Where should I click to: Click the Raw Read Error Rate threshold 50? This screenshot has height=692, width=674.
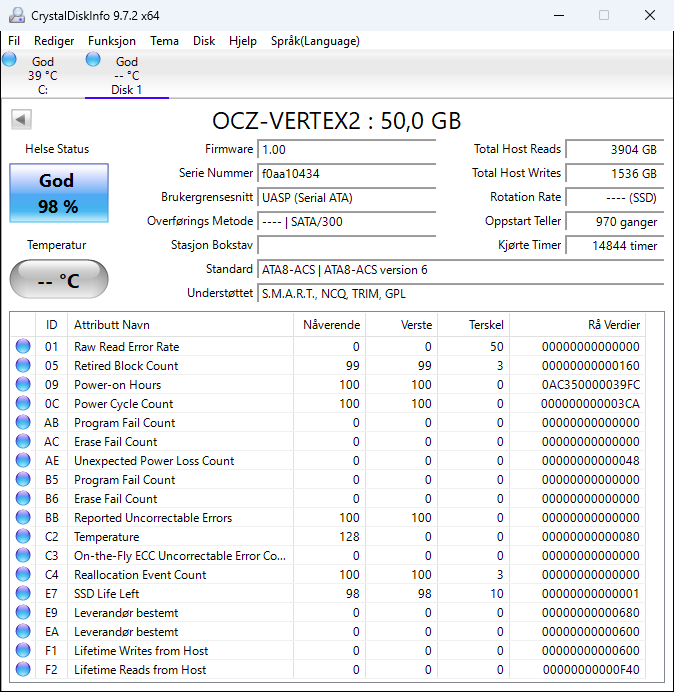coord(497,347)
